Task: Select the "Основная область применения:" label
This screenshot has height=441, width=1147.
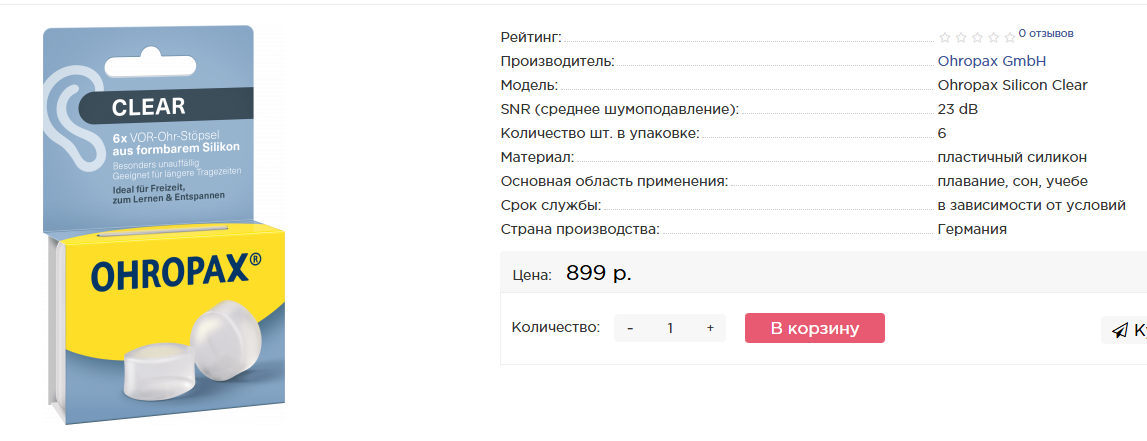Action: click(x=614, y=181)
